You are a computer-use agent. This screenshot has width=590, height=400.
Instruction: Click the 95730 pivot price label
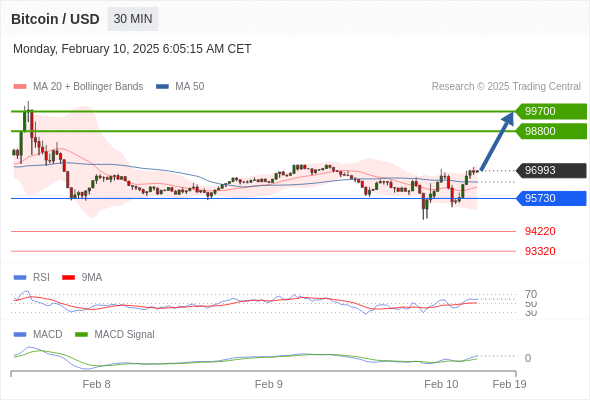pyautogui.click(x=550, y=198)
